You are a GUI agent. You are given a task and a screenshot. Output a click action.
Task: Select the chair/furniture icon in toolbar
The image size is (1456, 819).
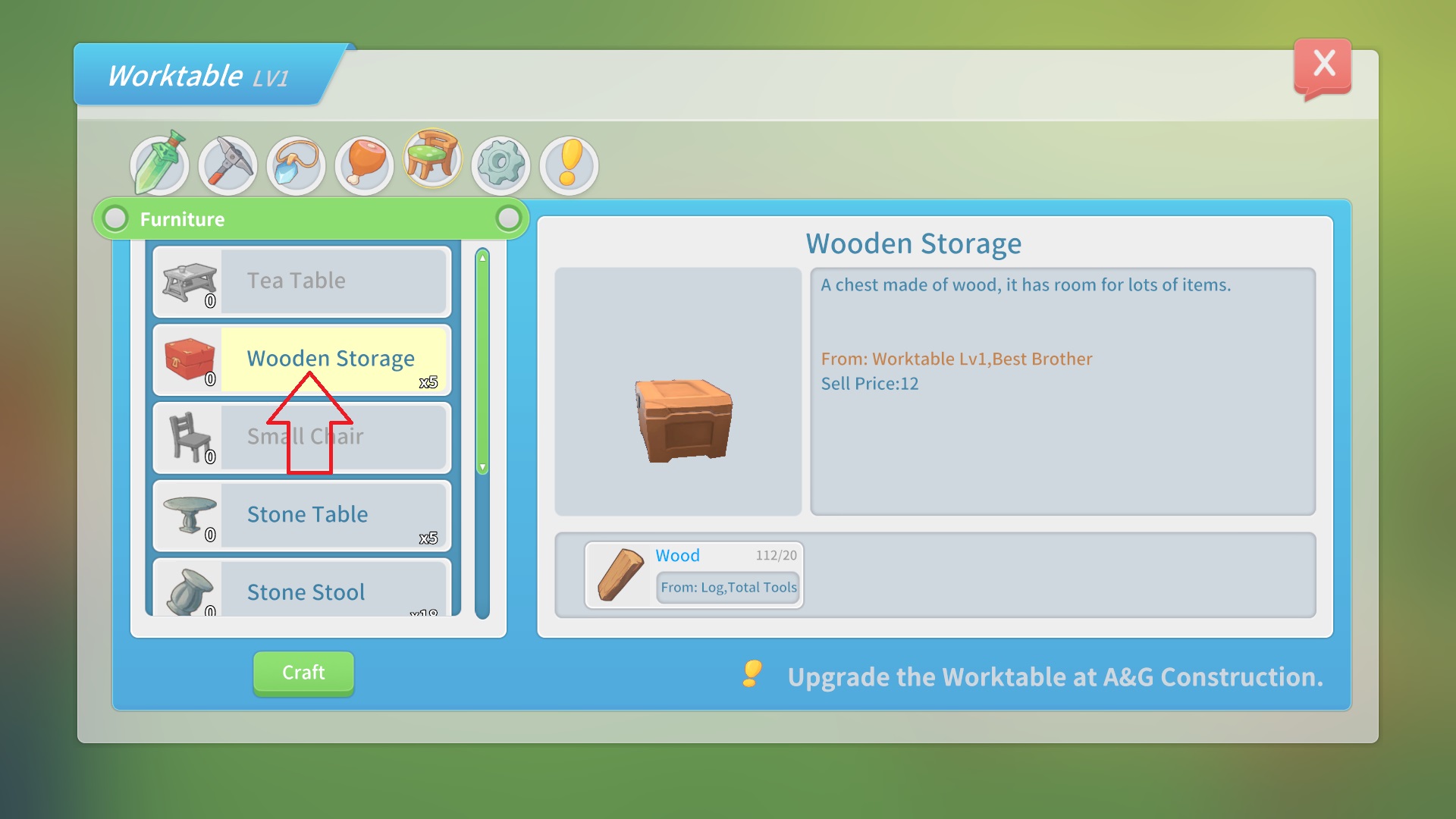coord(434,163)
